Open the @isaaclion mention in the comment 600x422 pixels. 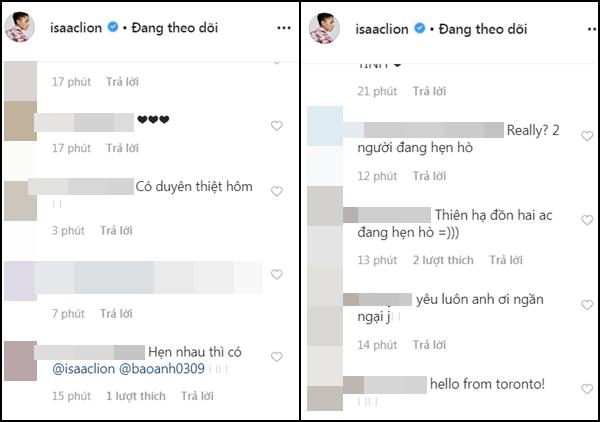84,370
